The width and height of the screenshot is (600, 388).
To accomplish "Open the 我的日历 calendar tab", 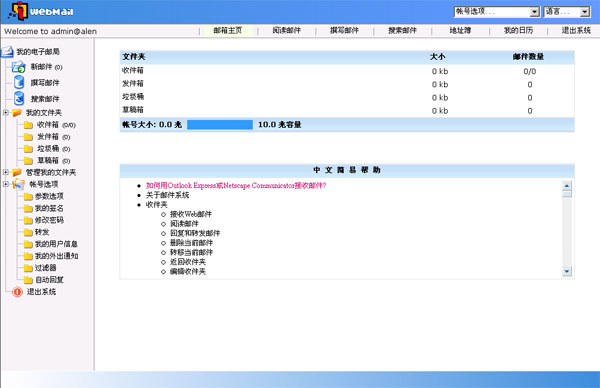I will pyautogui.click(x=518, y=31).
